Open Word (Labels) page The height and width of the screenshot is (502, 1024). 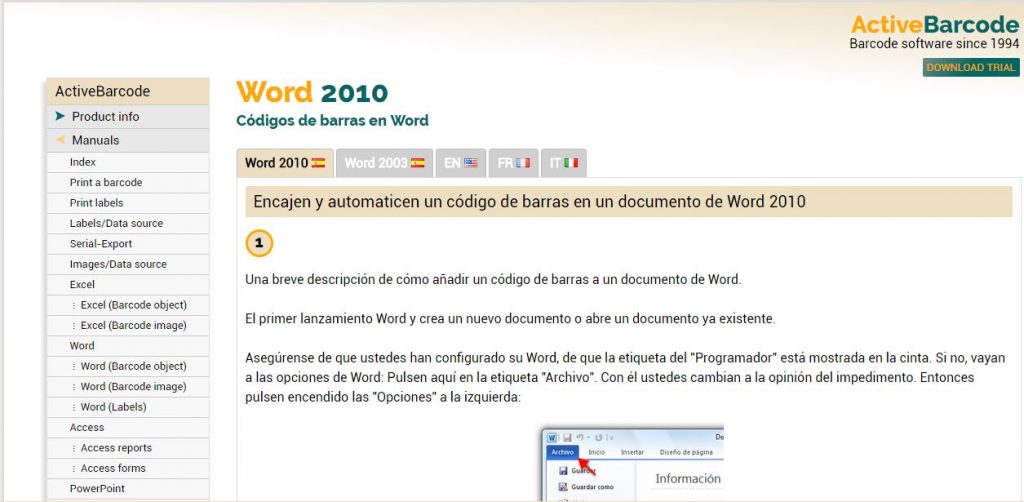tap(128, 407)
